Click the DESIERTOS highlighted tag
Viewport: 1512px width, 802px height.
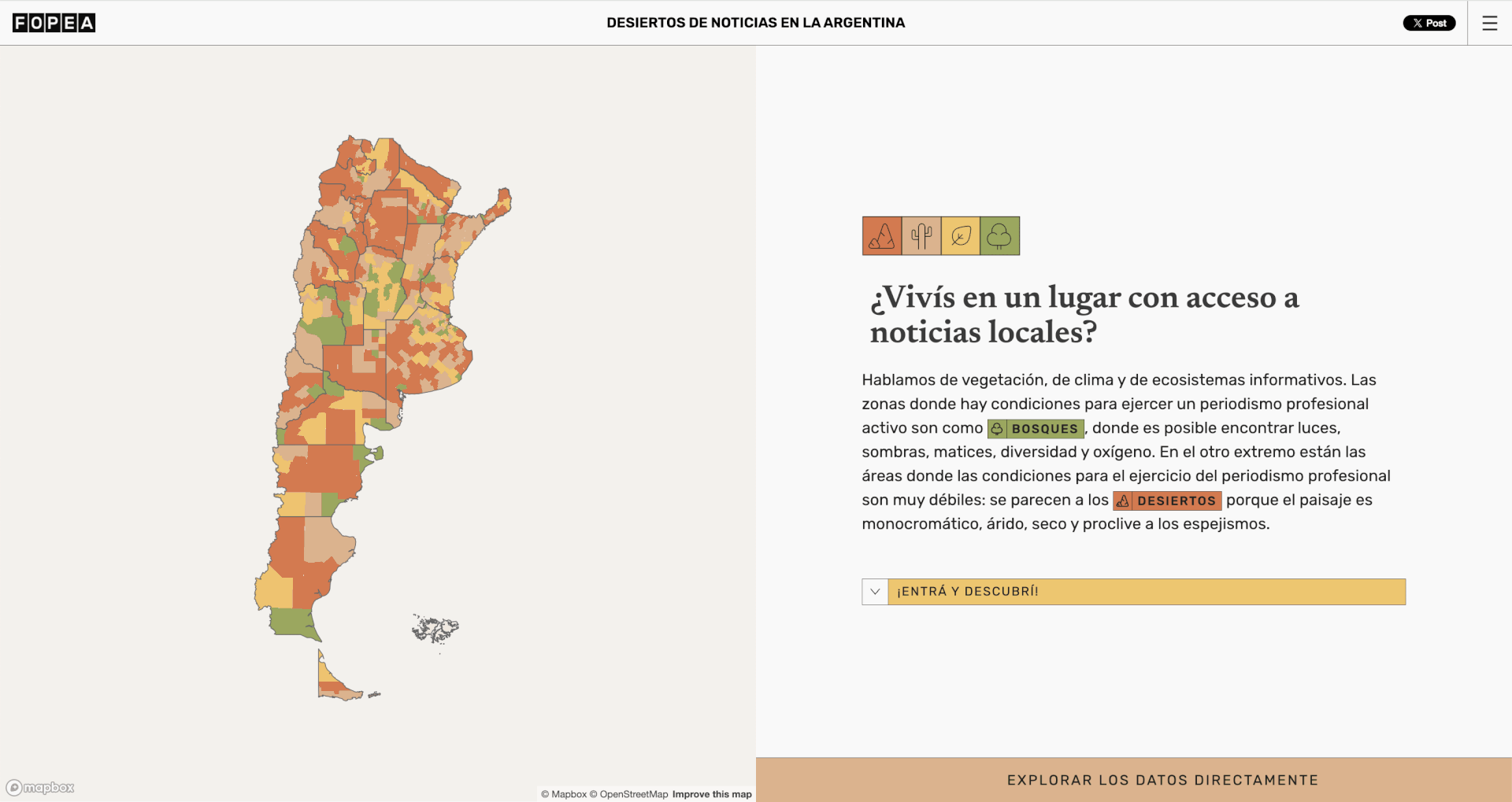(1167, 501)
